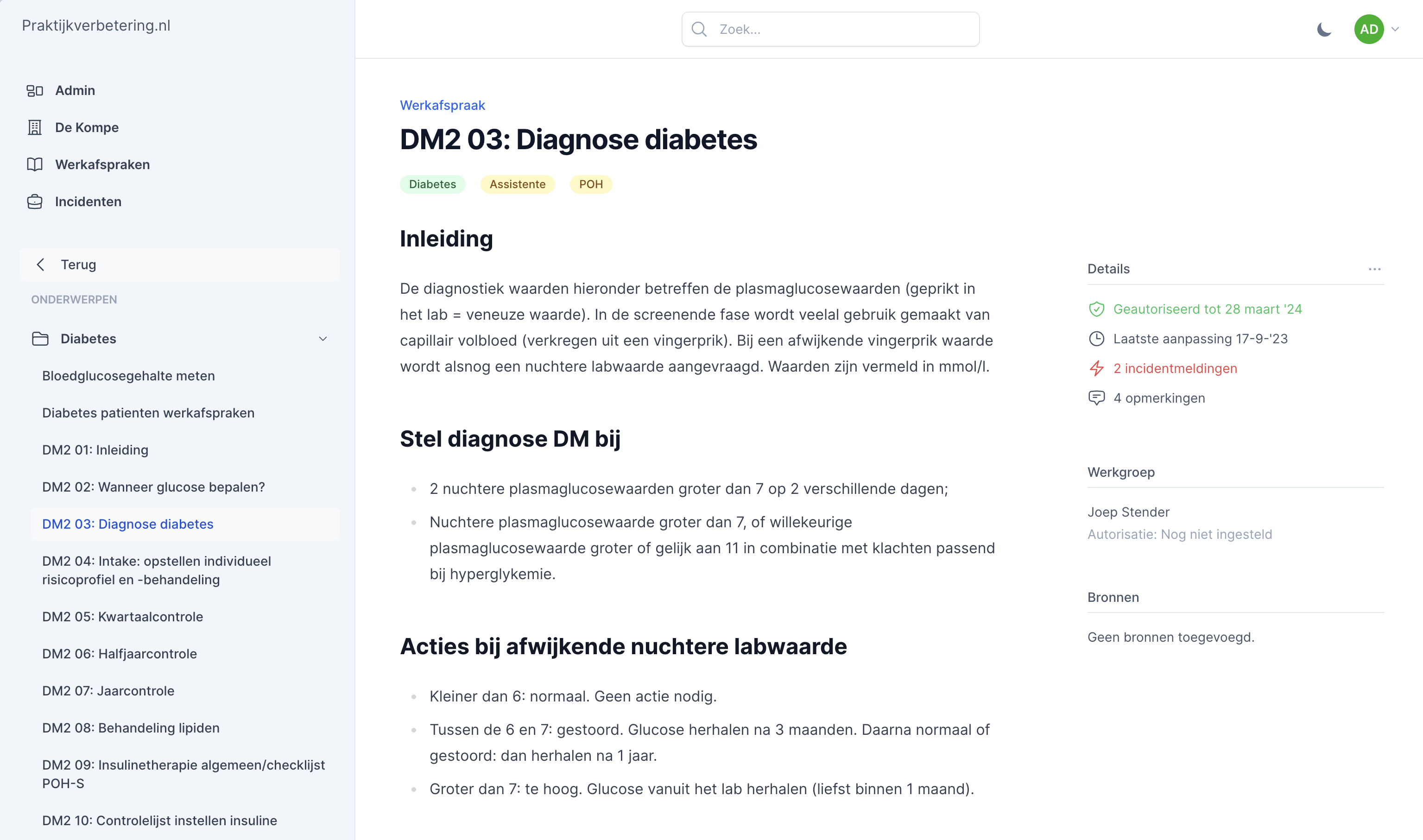Select DM2 01: Inleiding topic
The width and height of the screenshot is (1423, 840).
(x=95, y=450)
